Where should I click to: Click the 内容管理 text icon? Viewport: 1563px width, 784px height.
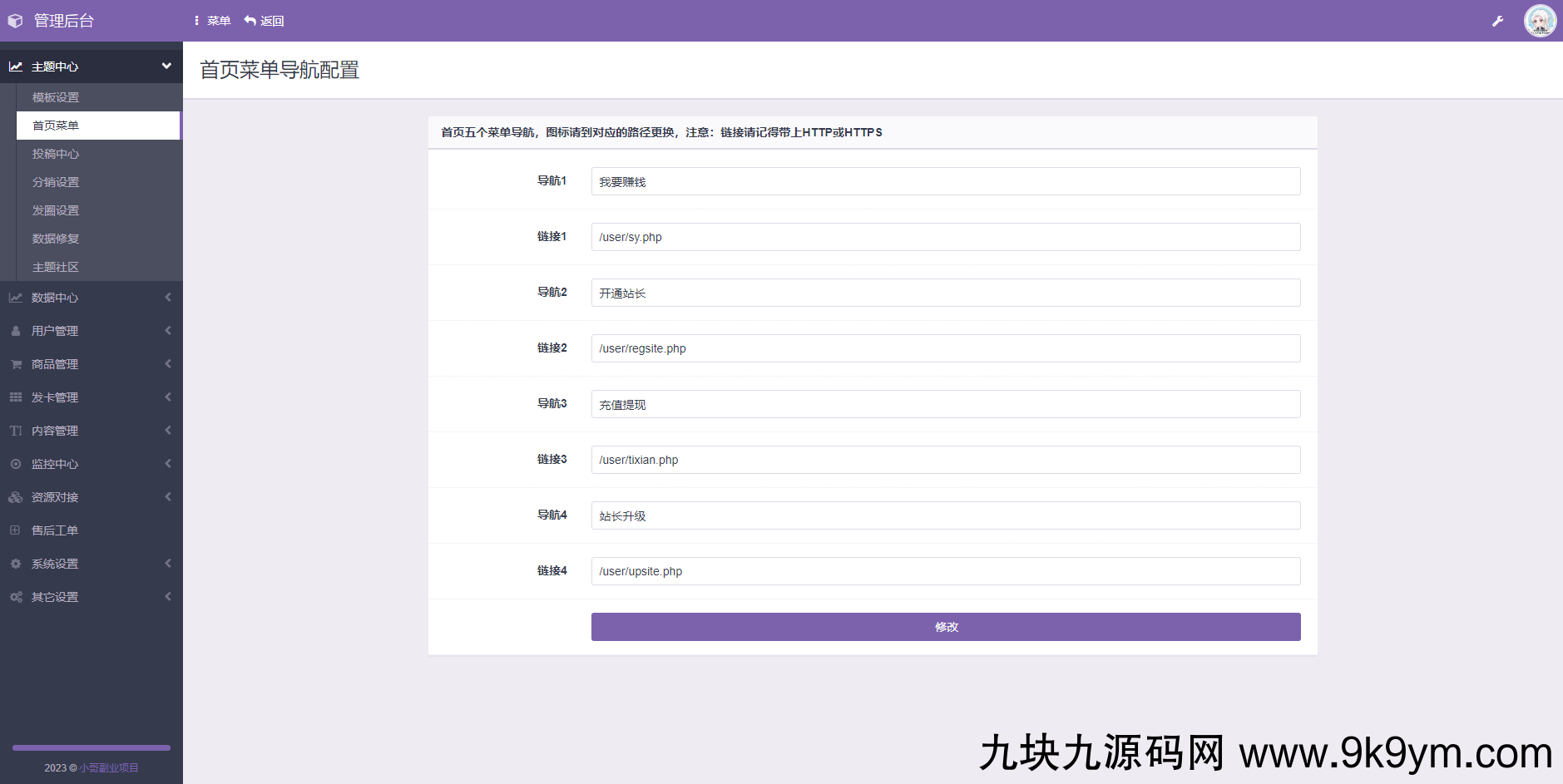[16, 430]
